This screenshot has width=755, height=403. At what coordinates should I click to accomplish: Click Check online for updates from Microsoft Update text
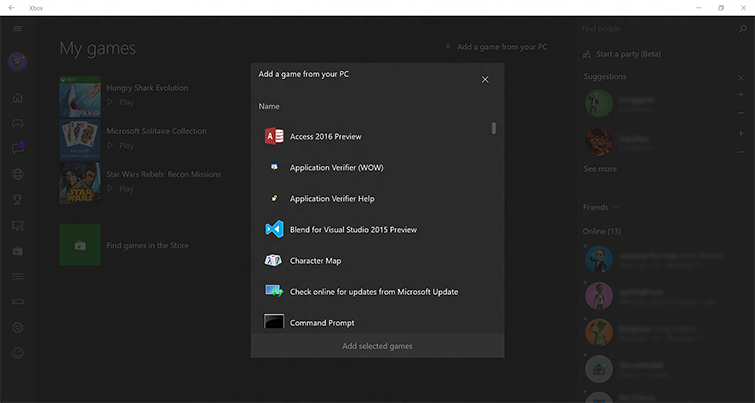[x=374, y=292]
